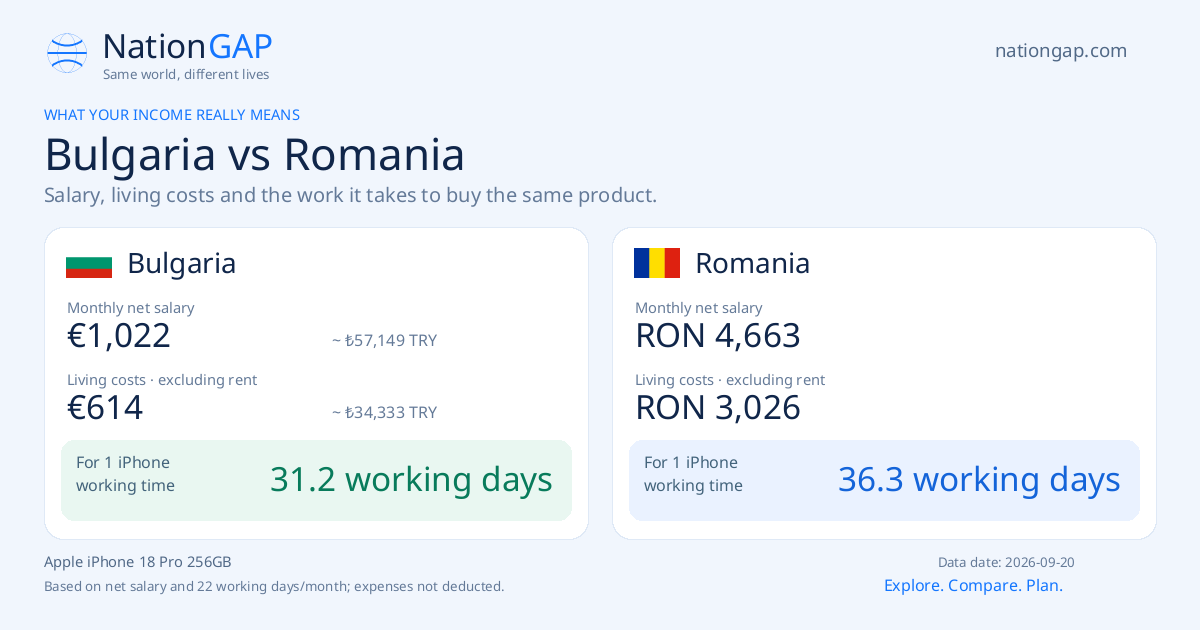The height and width of the screenshot is (630, 1200).
Task: Click the €614 living costs value
Action: click(105, 408)
